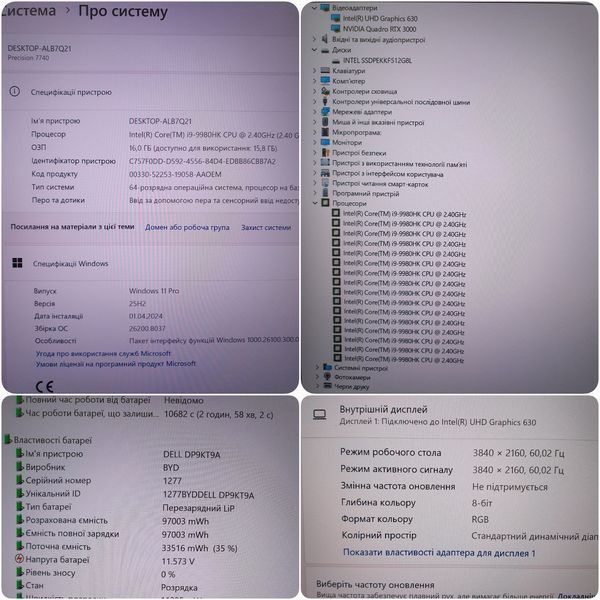This screenshot has width=600, height=600.
Task: Click the OS build value 26200.8037
Action: (147, 328)
